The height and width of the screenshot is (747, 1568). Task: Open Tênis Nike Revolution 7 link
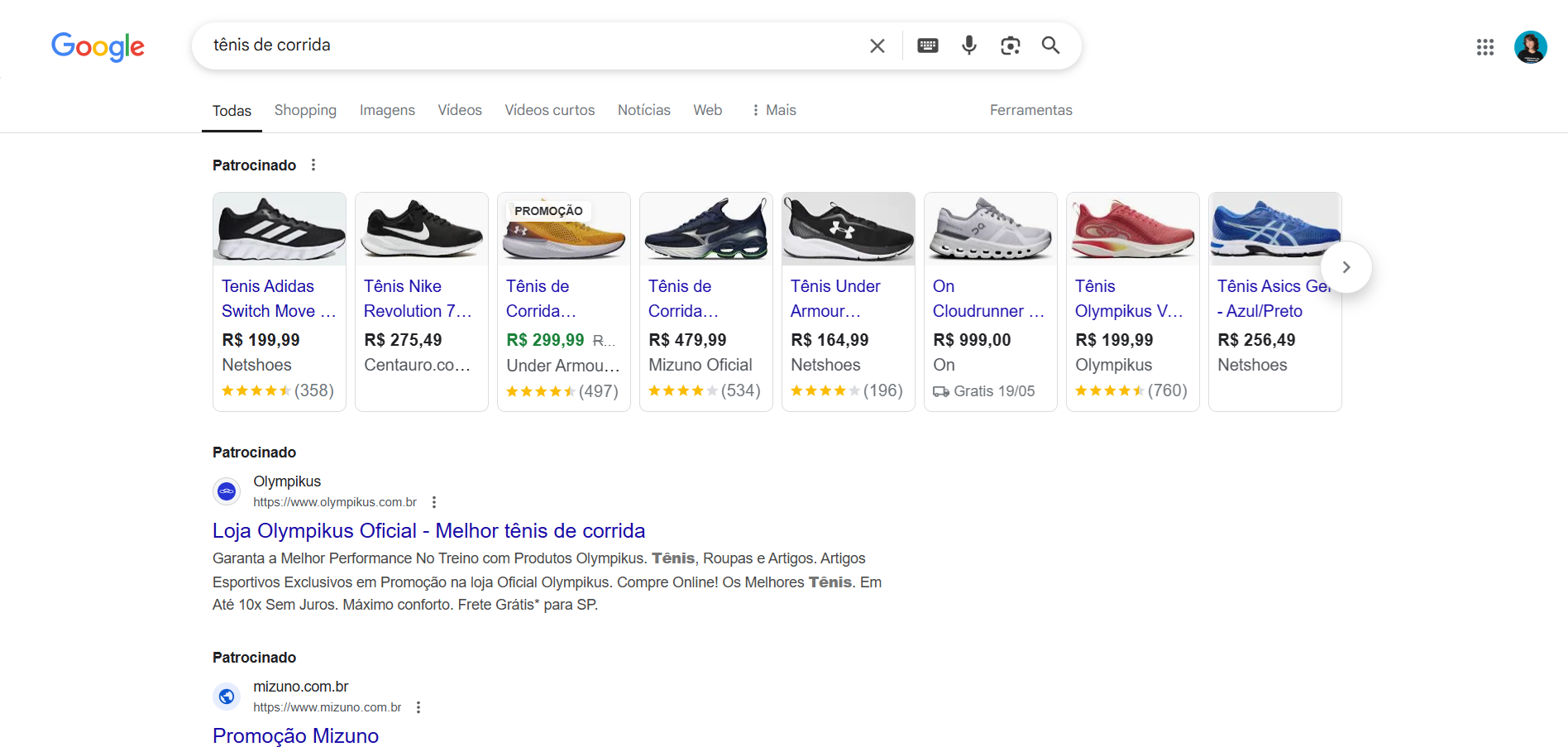pos(418,299)
